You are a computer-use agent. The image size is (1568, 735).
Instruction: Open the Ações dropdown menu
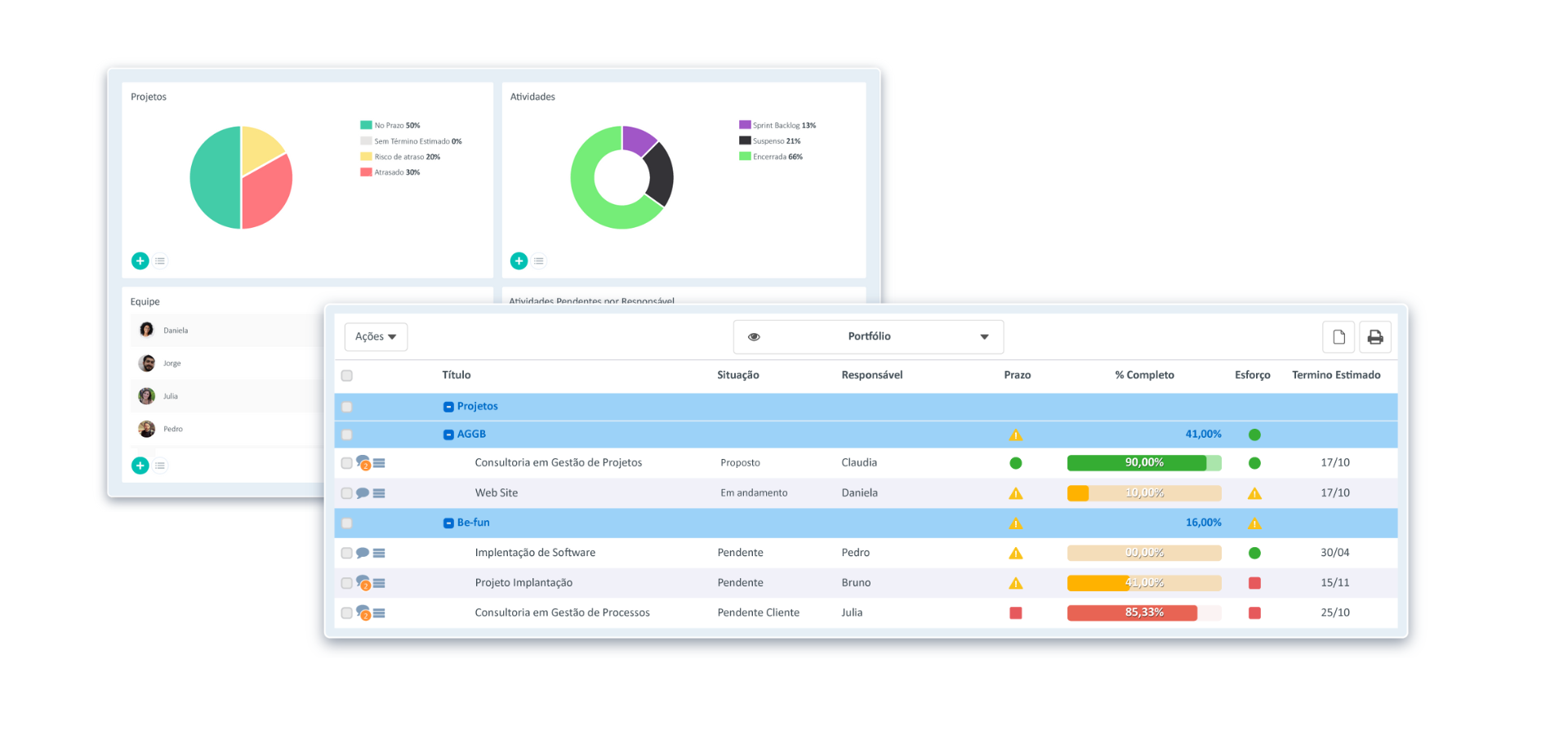(376, 336)
